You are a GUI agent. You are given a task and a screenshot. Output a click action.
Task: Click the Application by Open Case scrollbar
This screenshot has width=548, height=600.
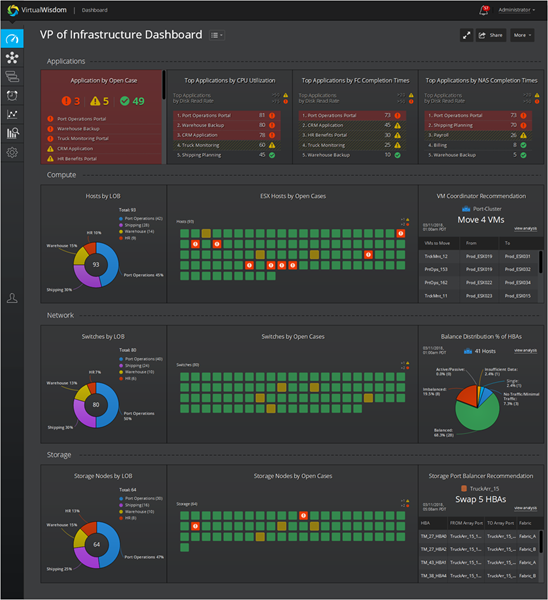[164, 85]
